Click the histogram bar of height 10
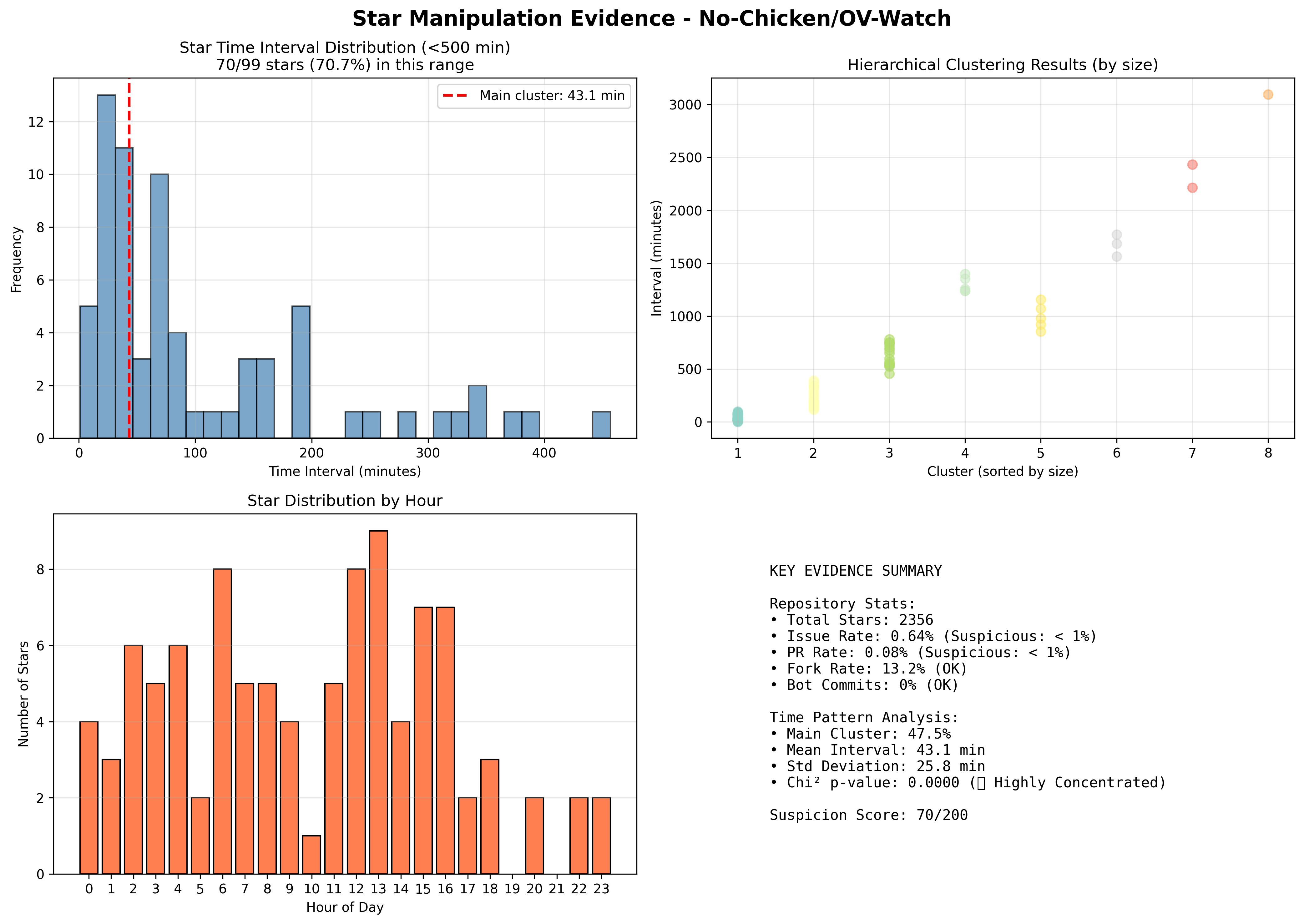1304x924 pixels. pos(159,306)
